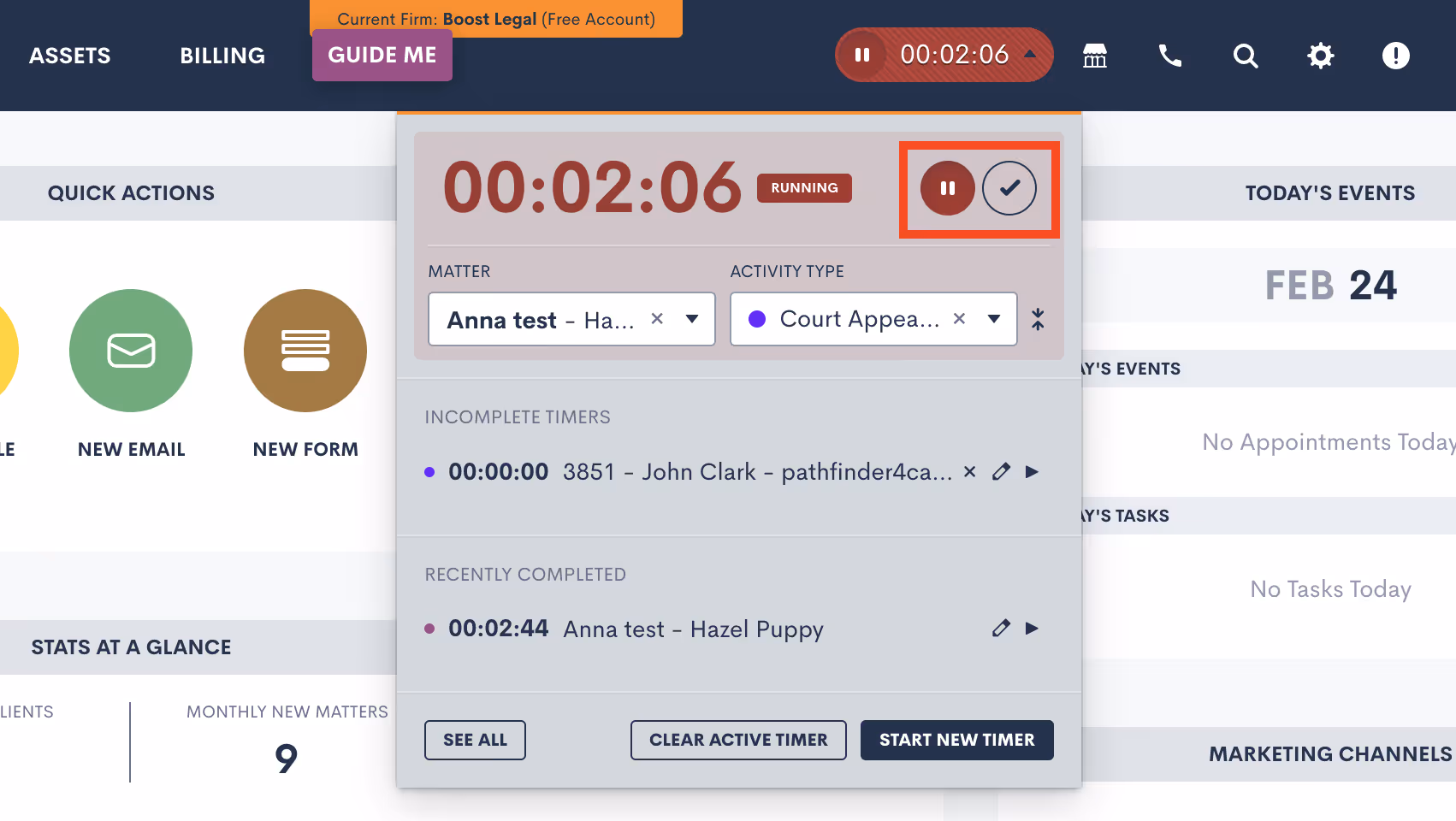The width and height of the screenshot is (1456, 821).
Task: Restart the Anna test completed timer
Action: click(1032, 628)
